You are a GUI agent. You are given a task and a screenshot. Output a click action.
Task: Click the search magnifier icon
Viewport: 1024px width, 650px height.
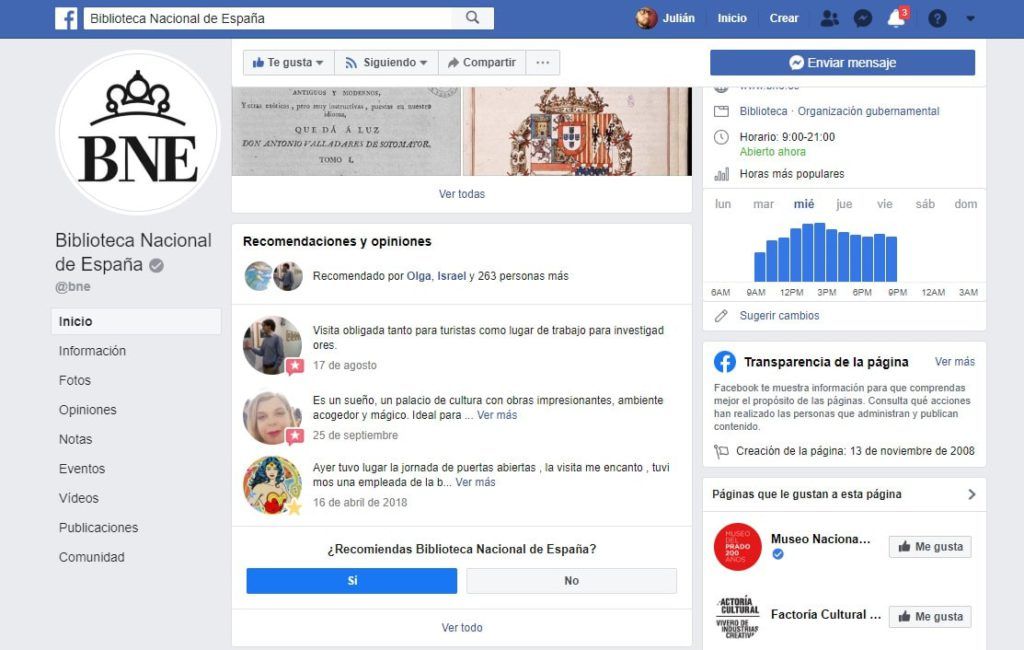point(472,18)
